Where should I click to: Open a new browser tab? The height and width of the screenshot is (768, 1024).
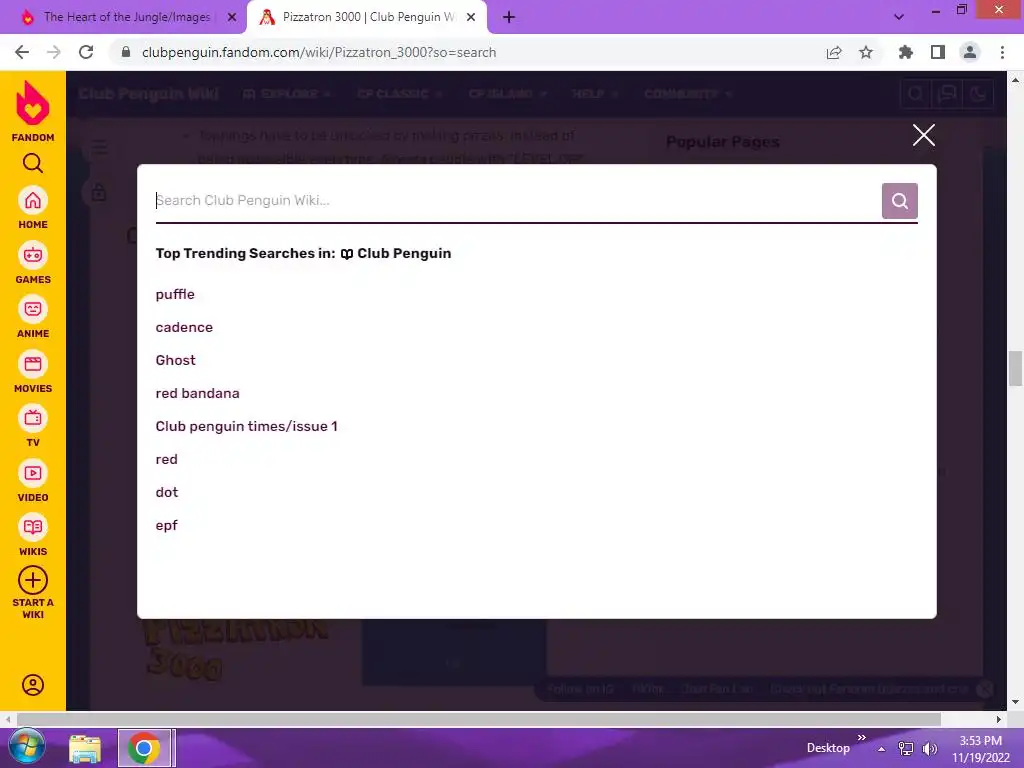(x=509, y=18)
